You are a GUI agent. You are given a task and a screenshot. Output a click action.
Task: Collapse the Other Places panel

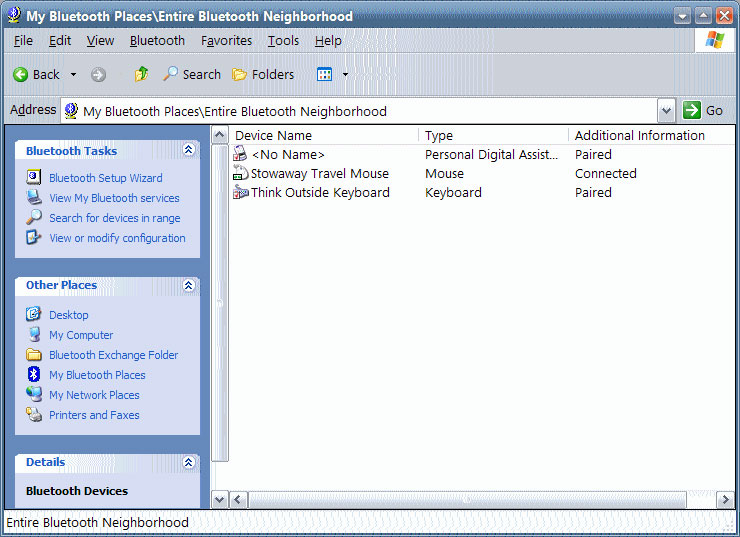[x=188, y=285]
